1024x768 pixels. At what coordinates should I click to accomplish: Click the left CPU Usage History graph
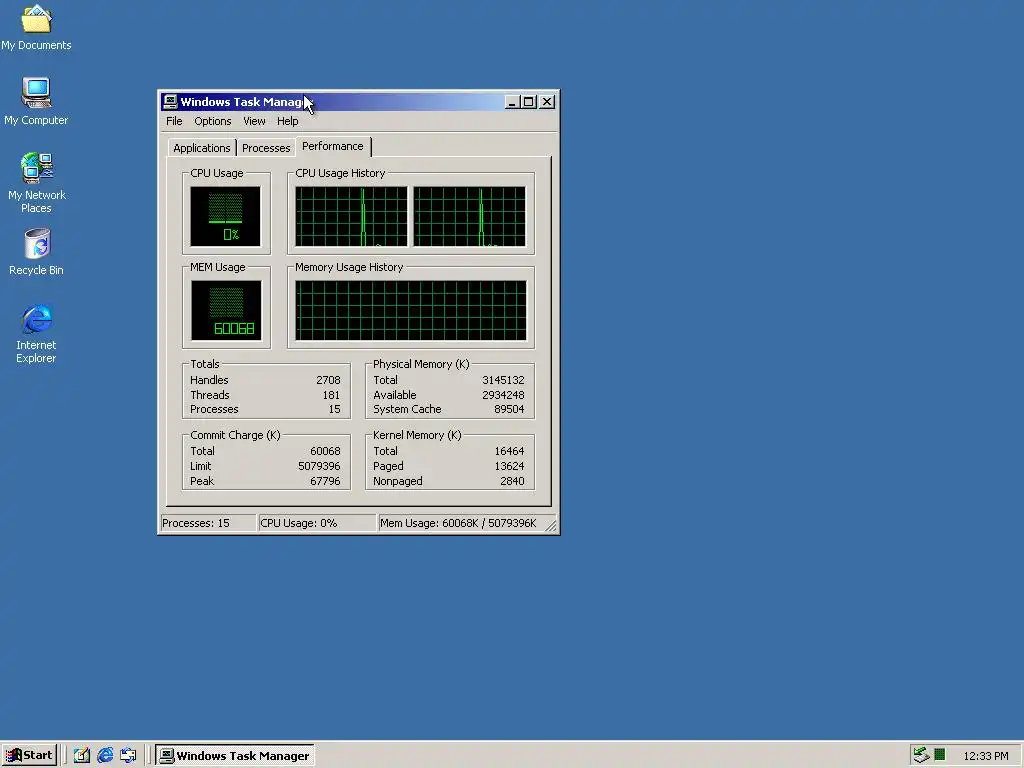pyautogui.click(x=351, y=217)
